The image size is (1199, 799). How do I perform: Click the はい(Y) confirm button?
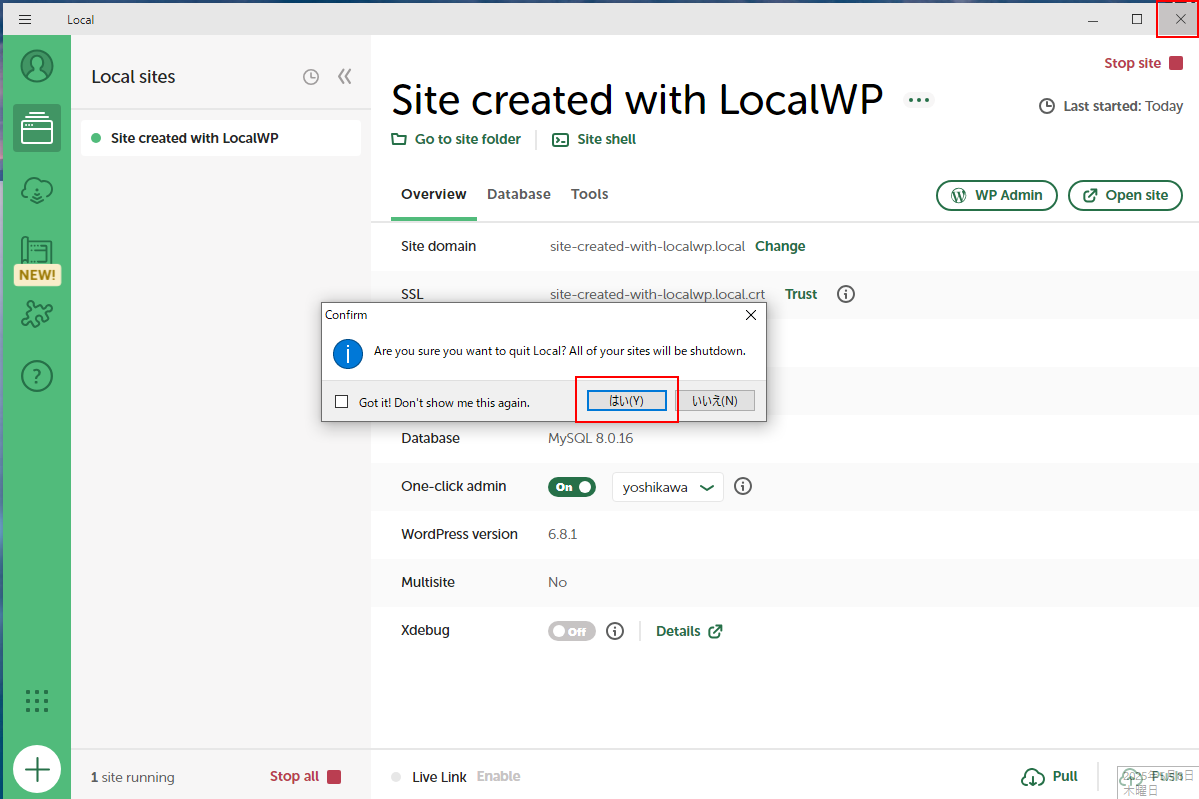[626, 401]
